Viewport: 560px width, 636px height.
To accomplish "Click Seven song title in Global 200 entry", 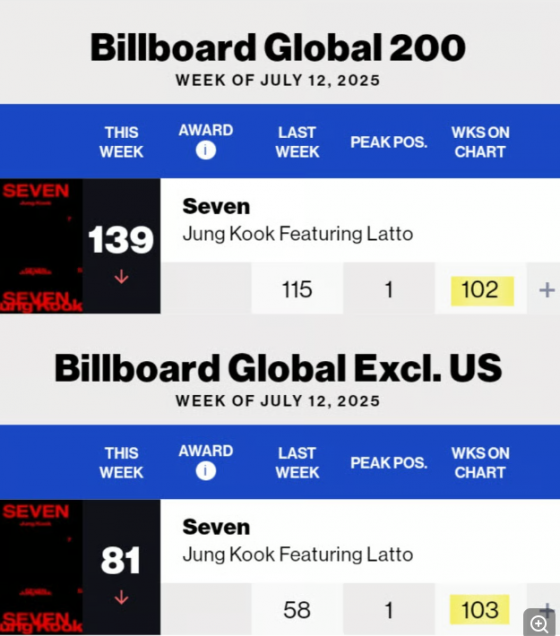I will [216, 206].
